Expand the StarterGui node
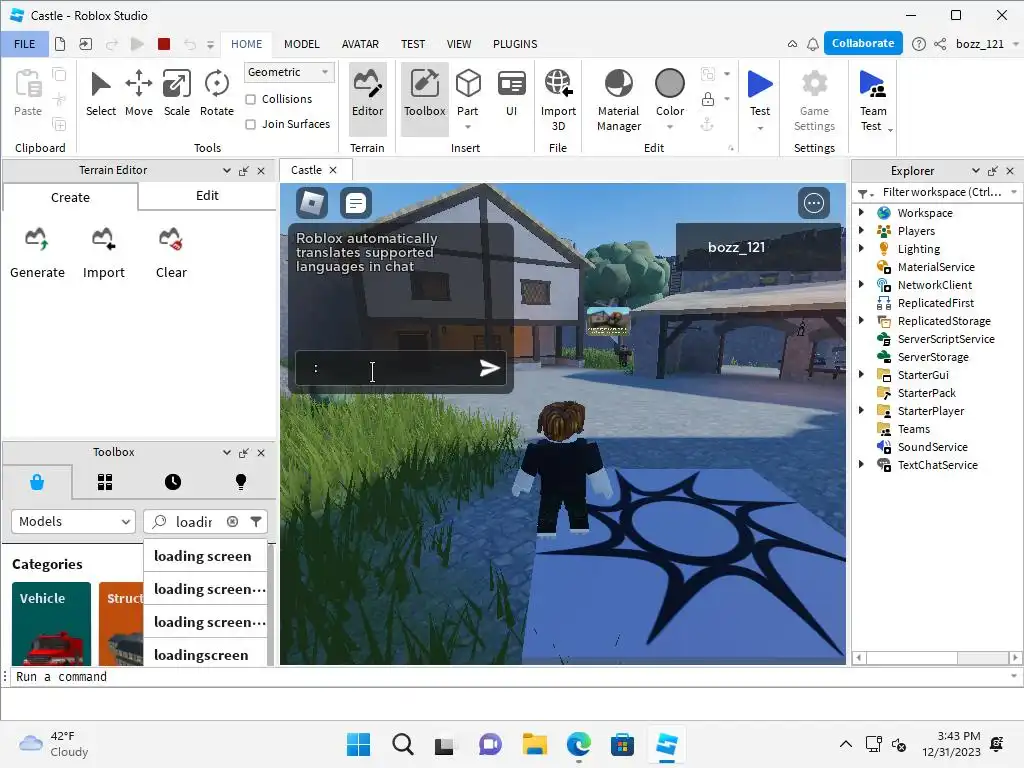Image resolution: width=1024 pixels, height=768 pixels. point(861,375)
